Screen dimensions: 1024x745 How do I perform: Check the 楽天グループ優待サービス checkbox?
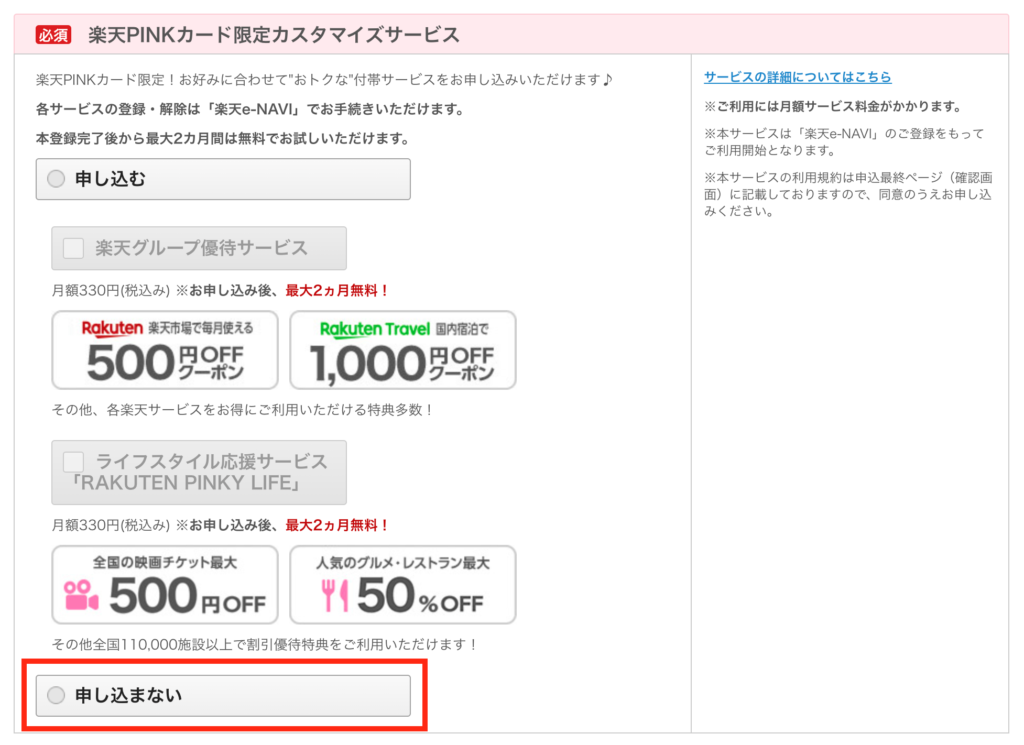(73, 248)
